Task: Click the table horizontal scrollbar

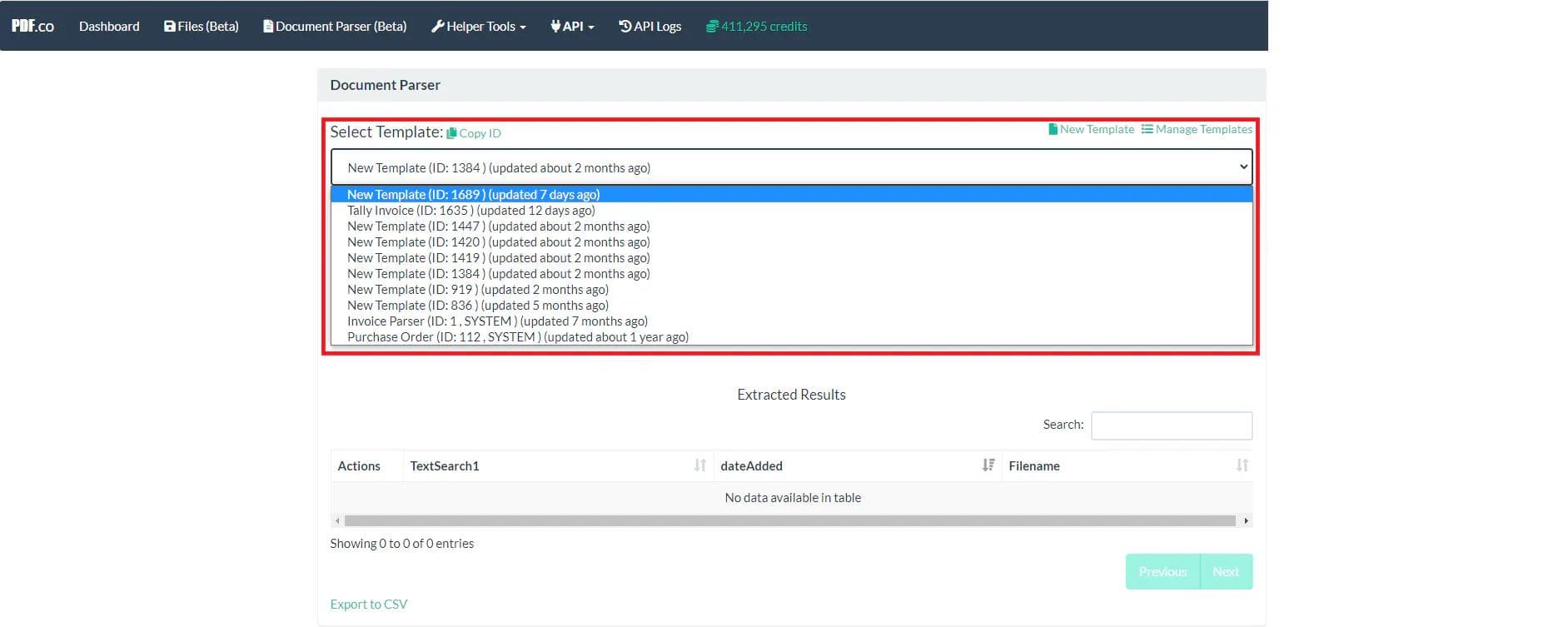Action: (x=789, y=520)
